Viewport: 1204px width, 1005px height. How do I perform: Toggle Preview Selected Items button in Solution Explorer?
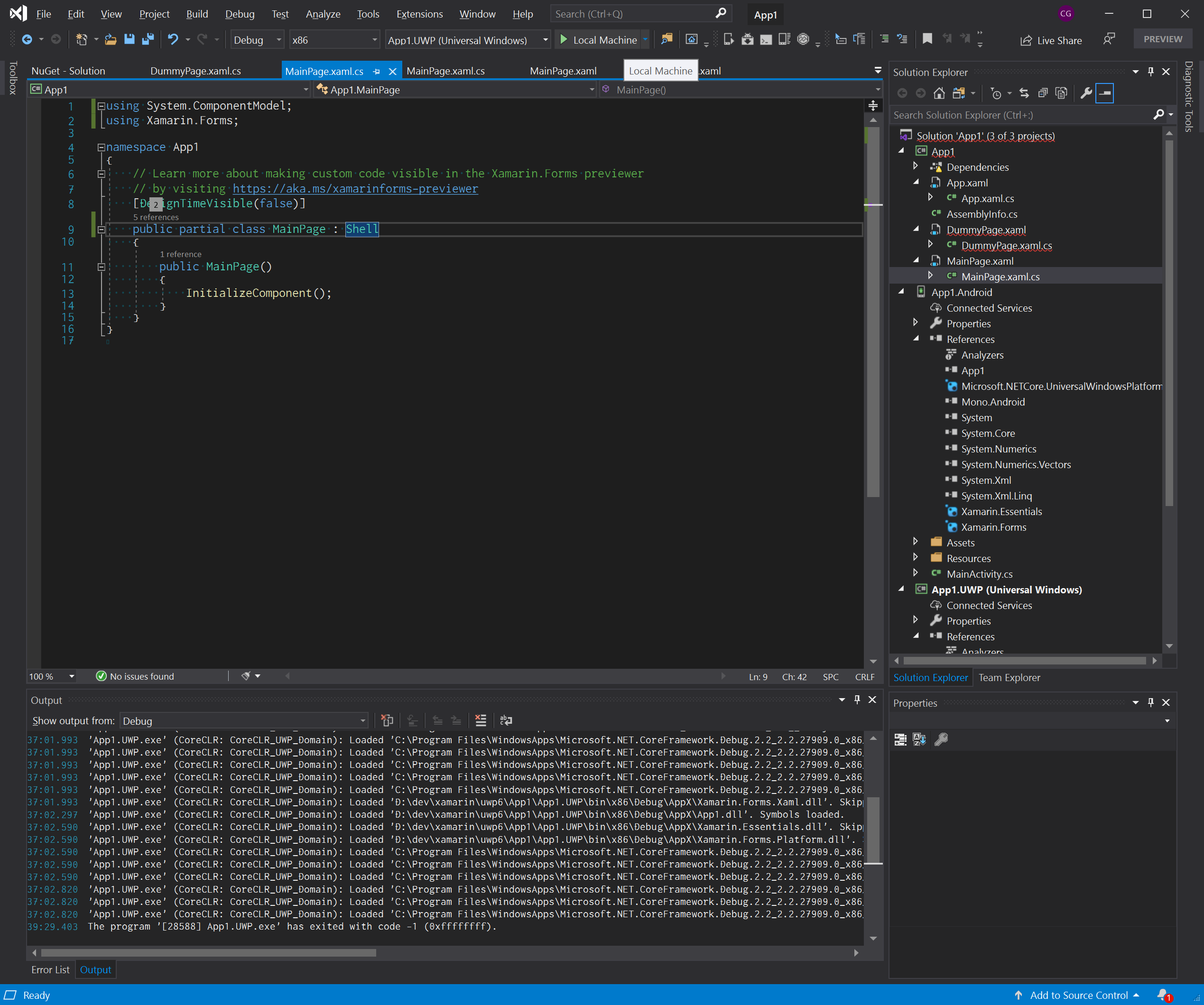1105,93
